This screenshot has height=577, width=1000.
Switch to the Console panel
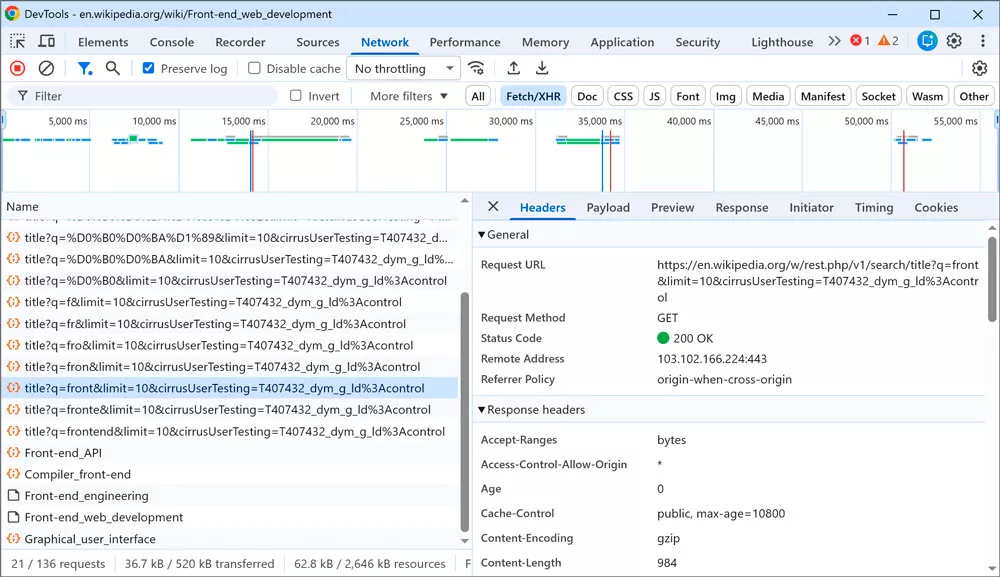point(172,41)
